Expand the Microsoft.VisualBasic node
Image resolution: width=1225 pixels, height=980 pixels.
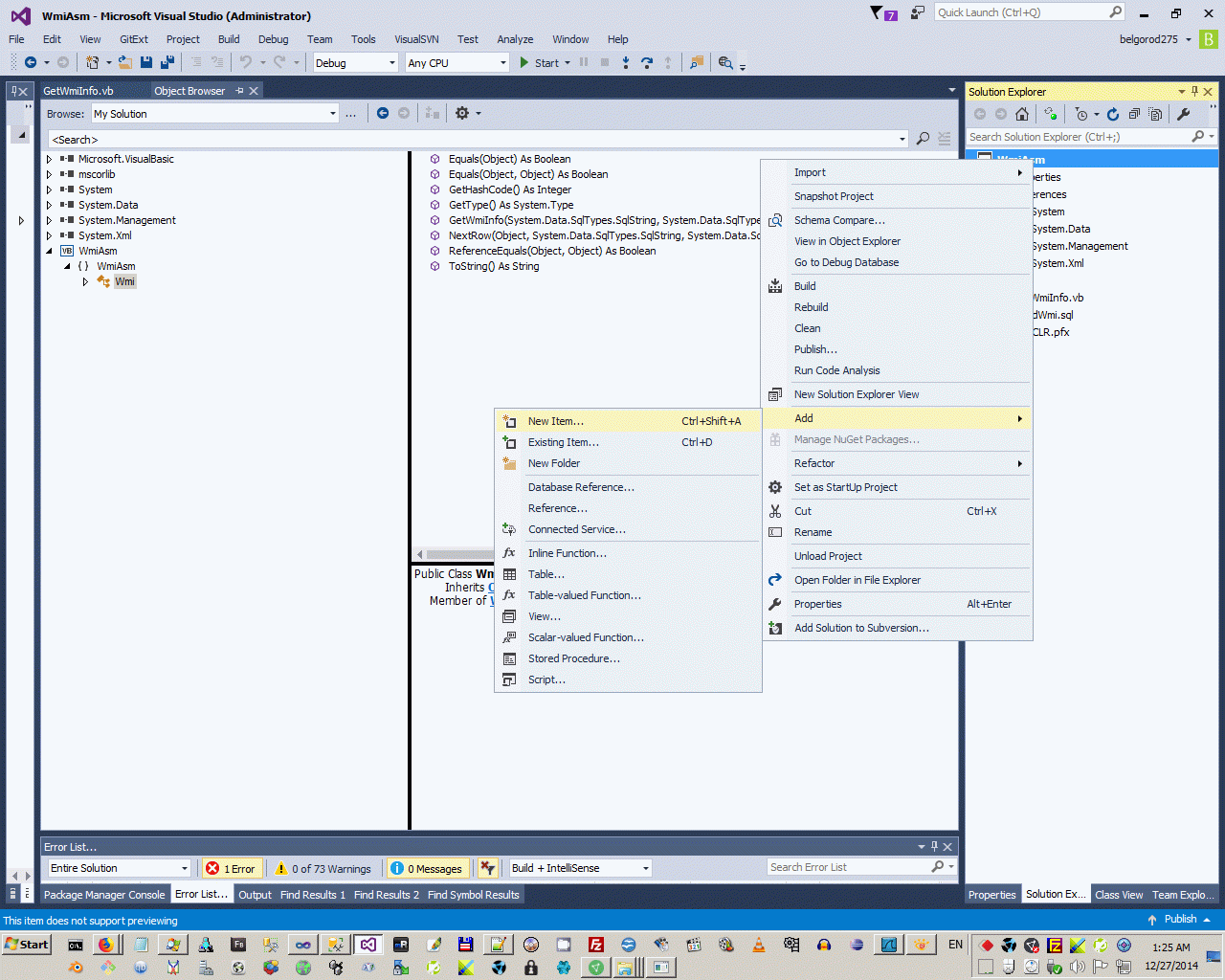[x=49, y=159]
